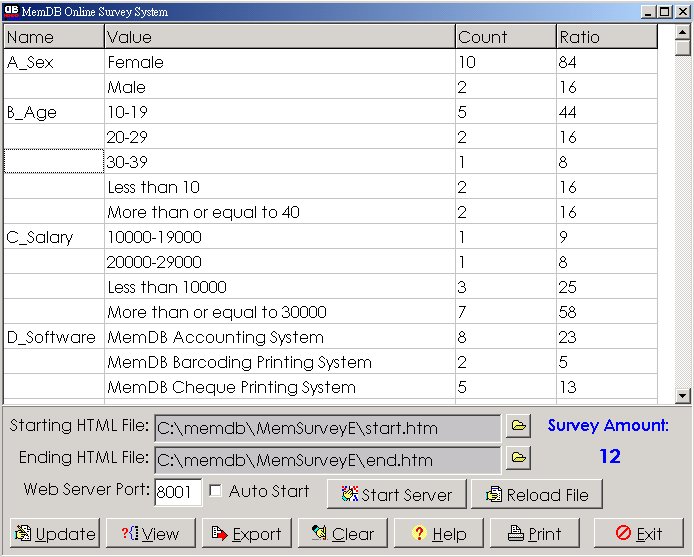Select the 20000-29000 value cell
The height and width of the screenshot is (557, 694).
(x=280, y=262)
